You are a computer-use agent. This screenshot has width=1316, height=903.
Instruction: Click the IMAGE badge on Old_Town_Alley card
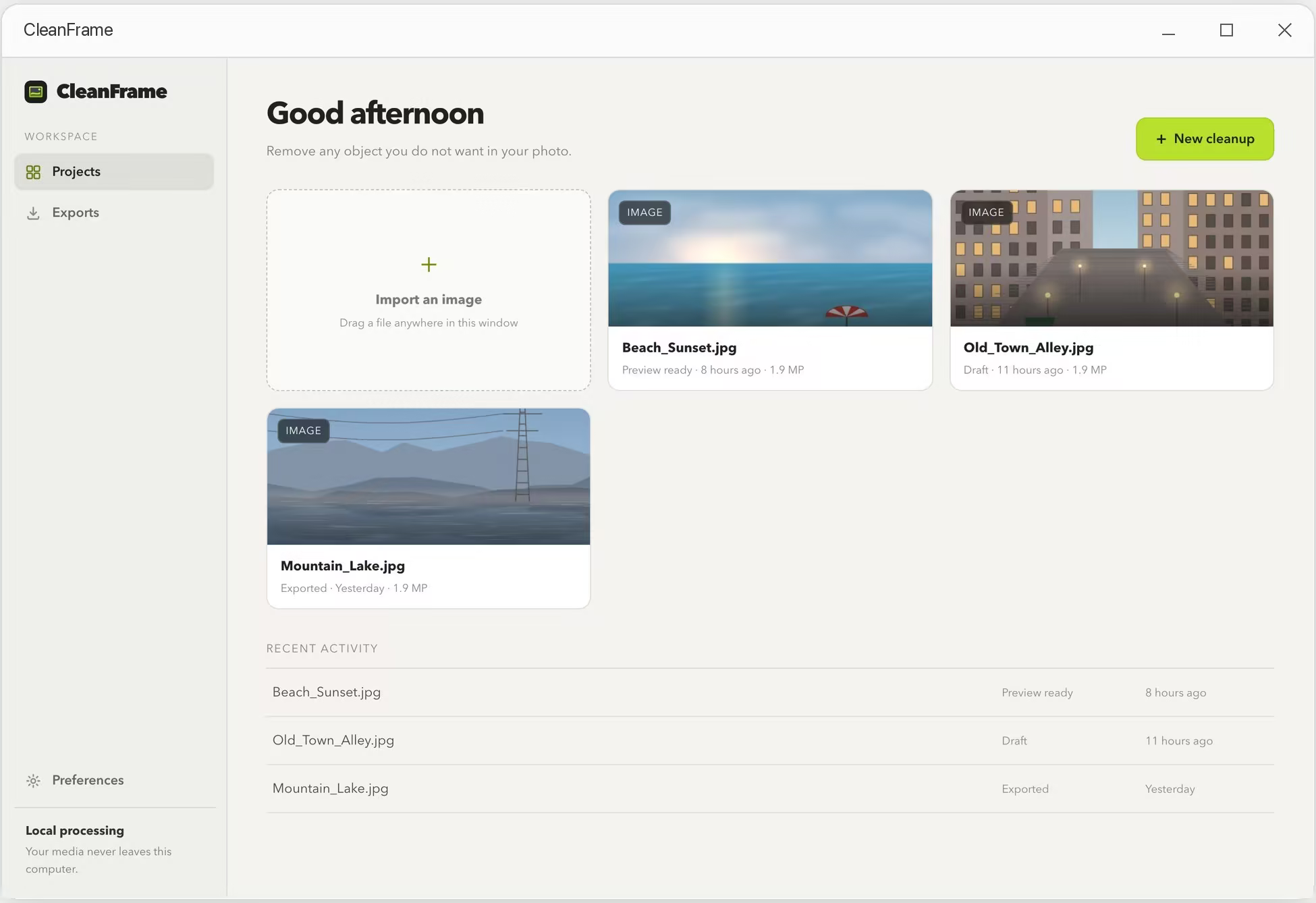pos(986,213)
